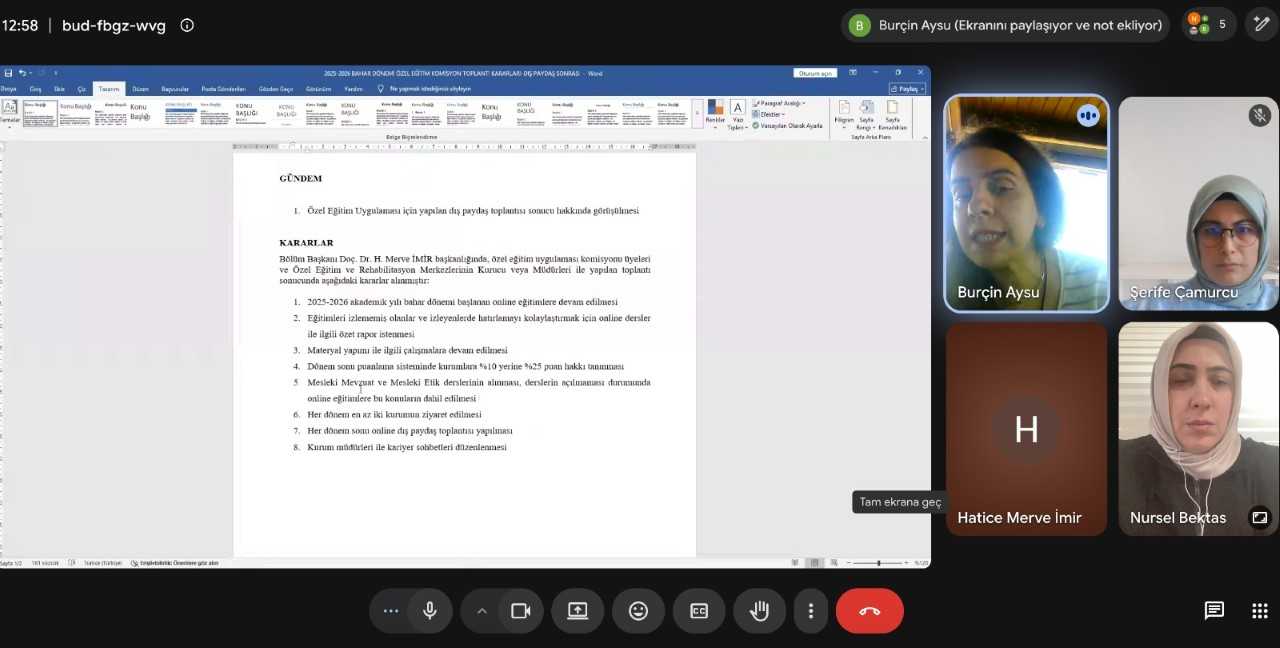Screen dimensions: 1280x648
Task: Open the Posta Gönderileri tab
Action: point(223,89)
